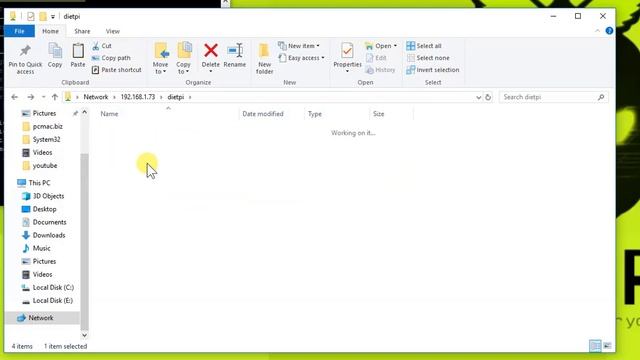Image resolution: width=640 pixels, height=360 pixels.
Task: Select Network in navigation pane
Action: (x=41, y=318)
